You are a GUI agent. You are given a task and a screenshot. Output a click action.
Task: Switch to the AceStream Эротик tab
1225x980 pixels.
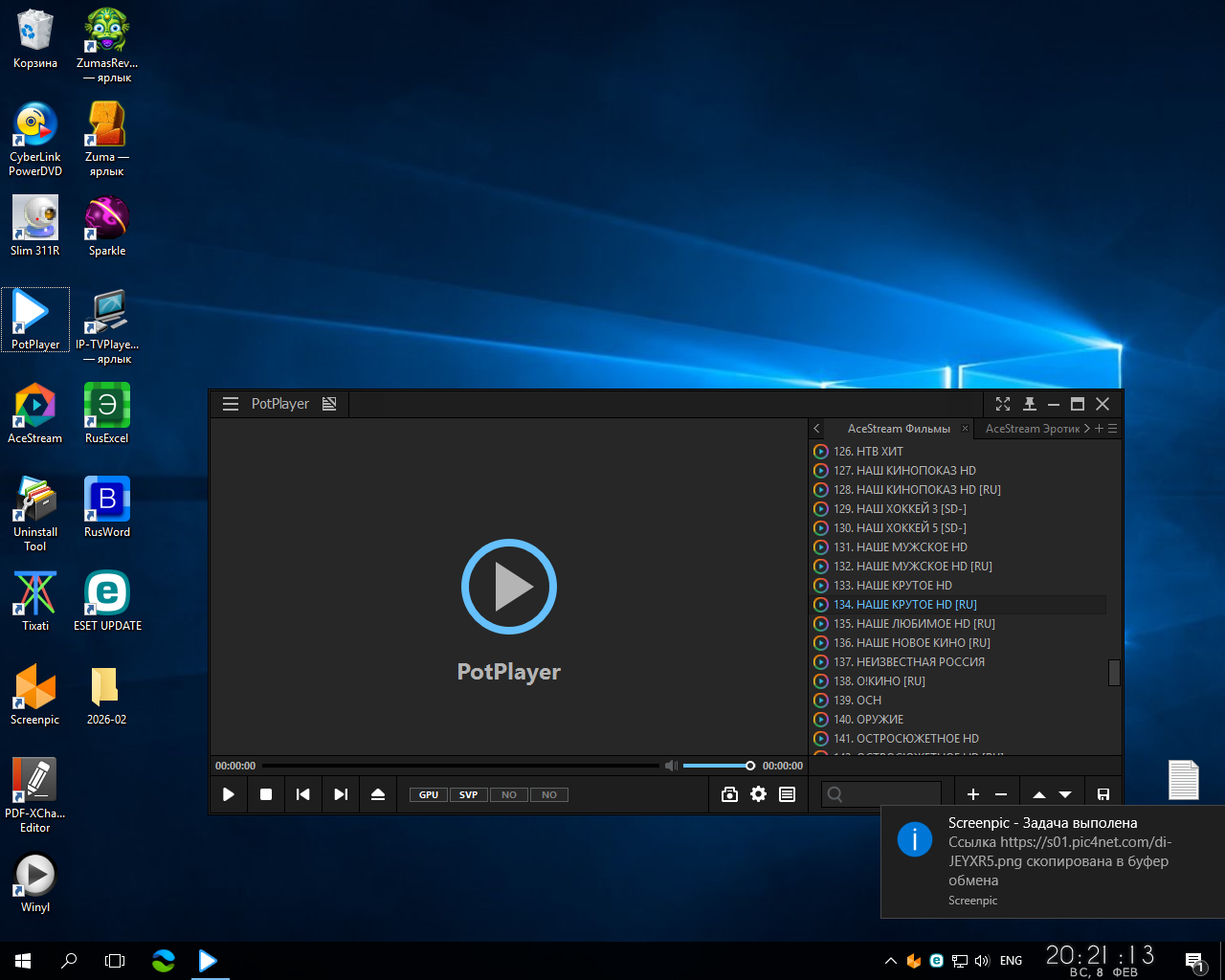[1032, 429]
